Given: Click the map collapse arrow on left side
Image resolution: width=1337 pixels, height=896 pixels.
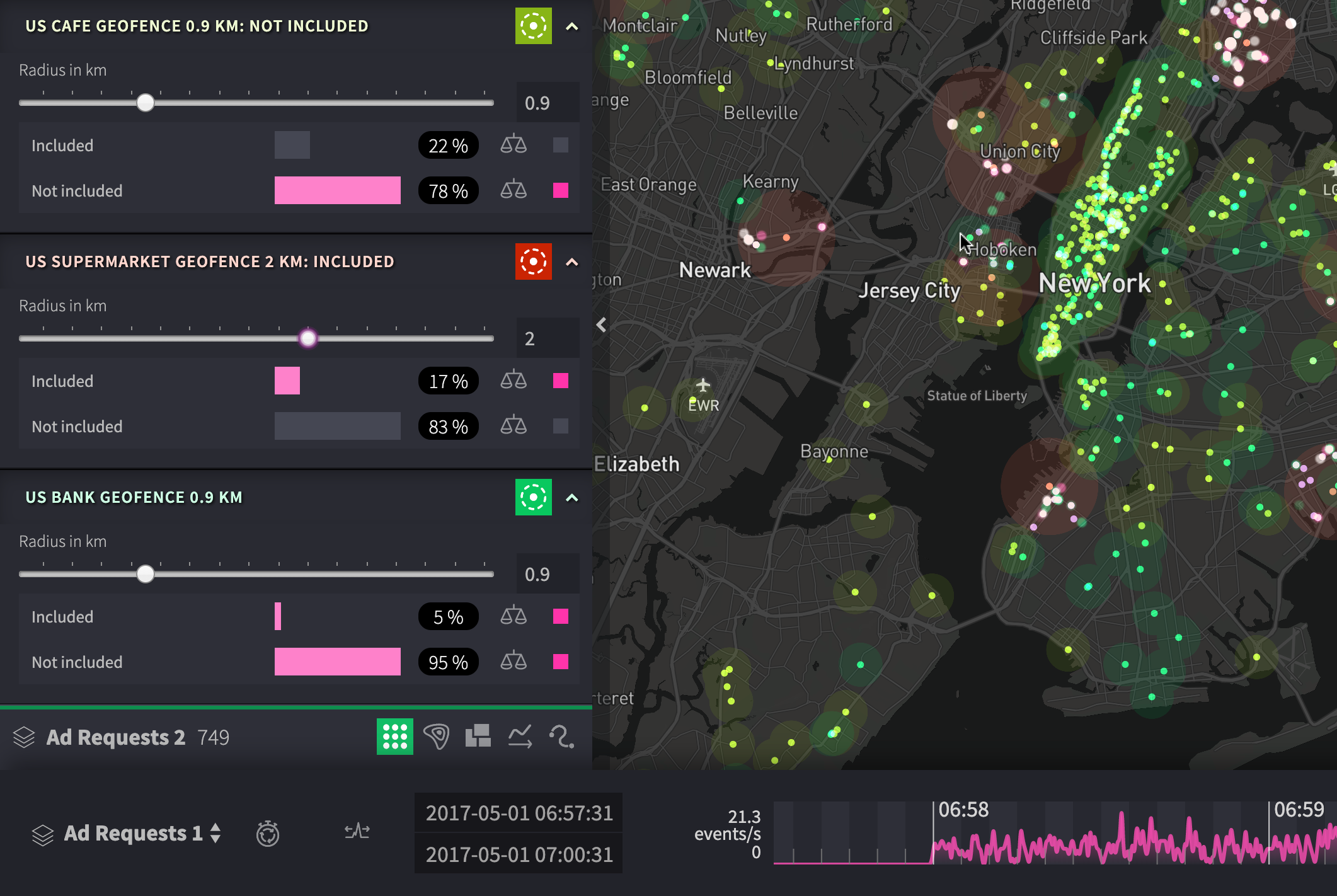Looking at the screenshot, I should click(600, 325).
